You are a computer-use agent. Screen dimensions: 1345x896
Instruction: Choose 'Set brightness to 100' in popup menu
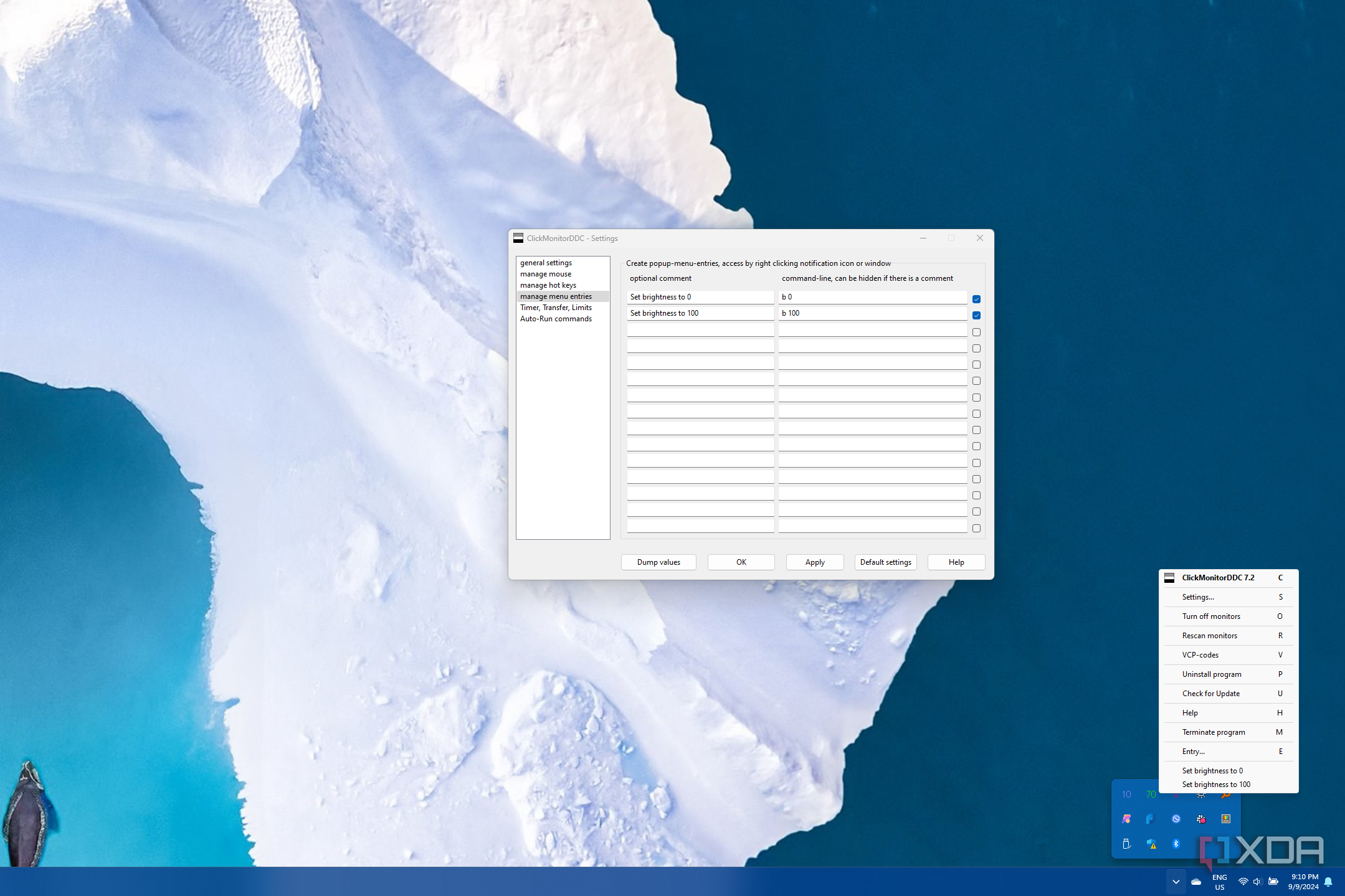point(1229,785)
